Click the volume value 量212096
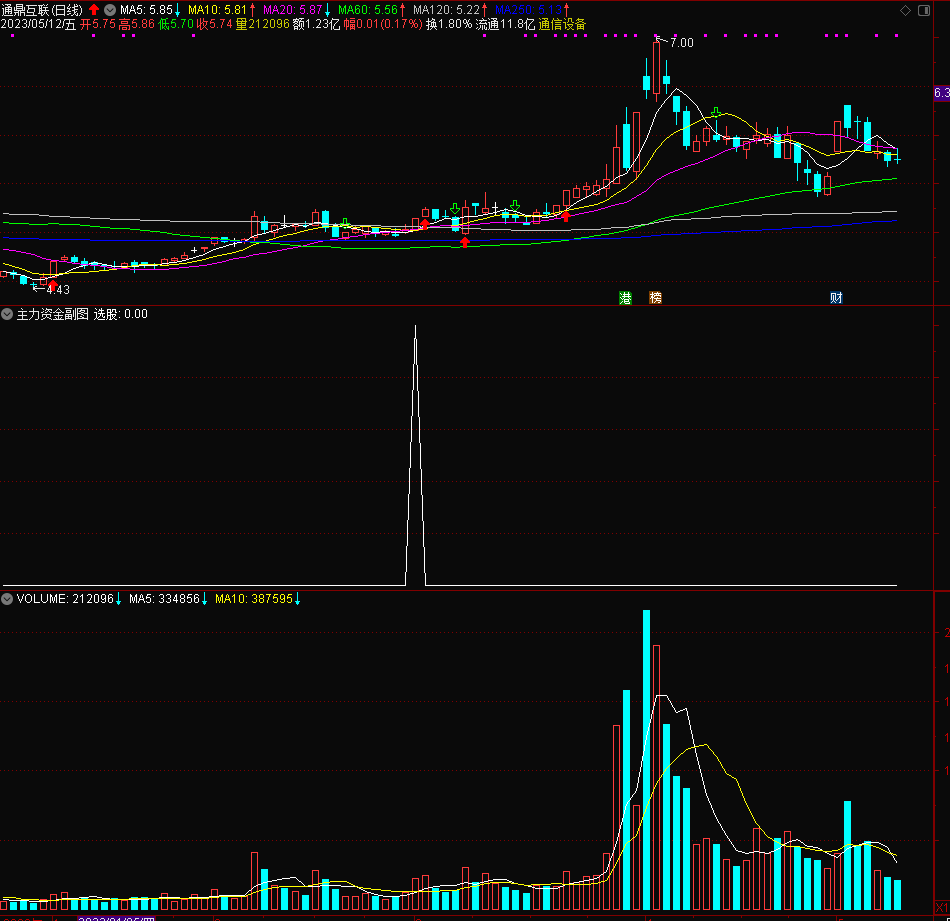This screenshot has width=950, height=921. (x=262, y=24)
